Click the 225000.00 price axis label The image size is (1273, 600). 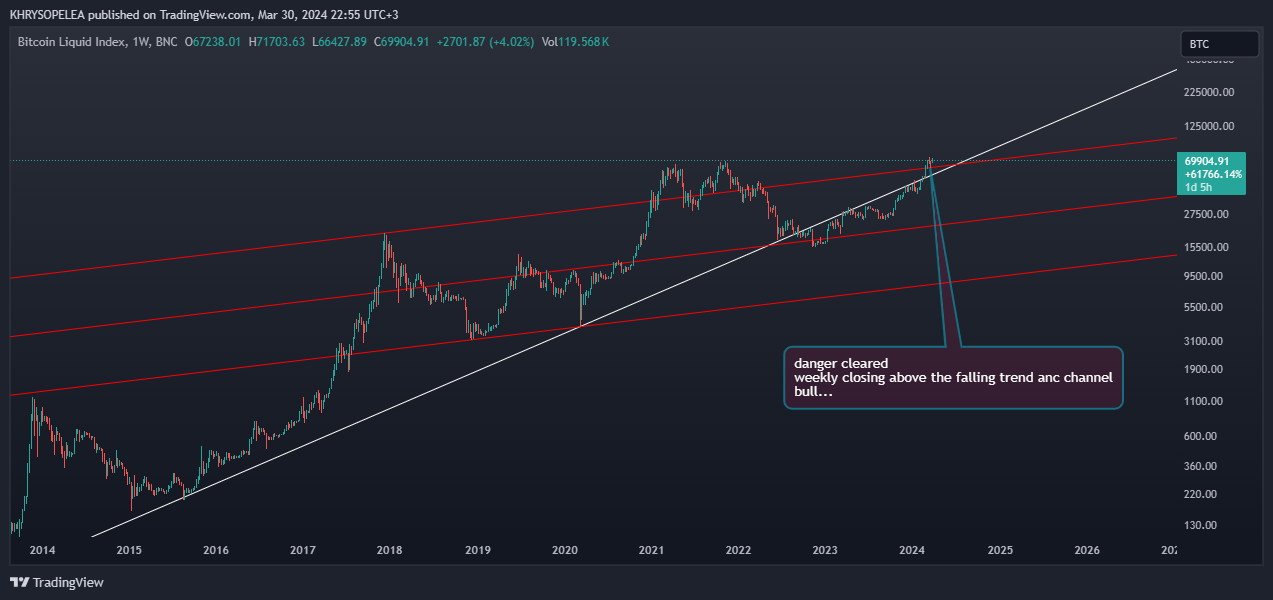1208,92
